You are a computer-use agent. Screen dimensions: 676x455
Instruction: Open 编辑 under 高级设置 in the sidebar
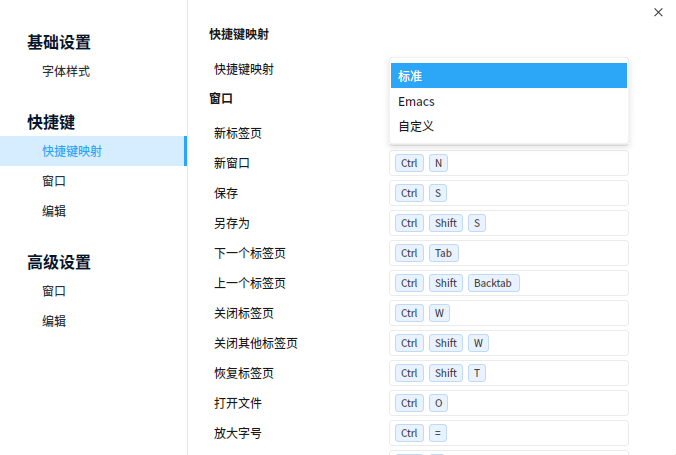tap(54, 321)
